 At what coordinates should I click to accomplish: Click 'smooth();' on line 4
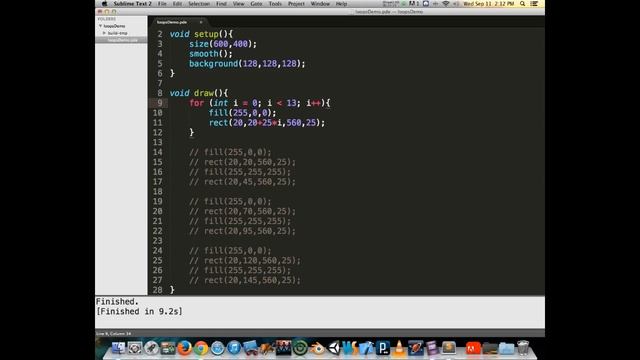coord(211,54)
